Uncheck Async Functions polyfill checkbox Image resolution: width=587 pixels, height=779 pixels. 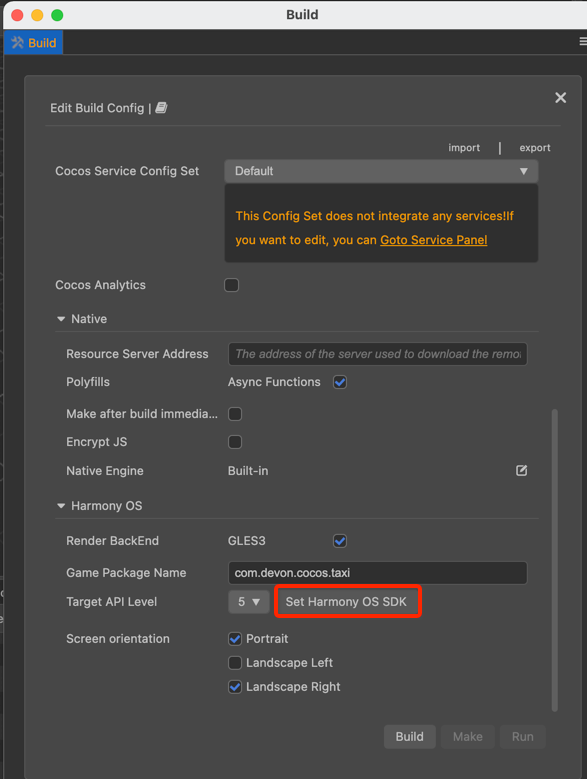(x=340, y=382)
